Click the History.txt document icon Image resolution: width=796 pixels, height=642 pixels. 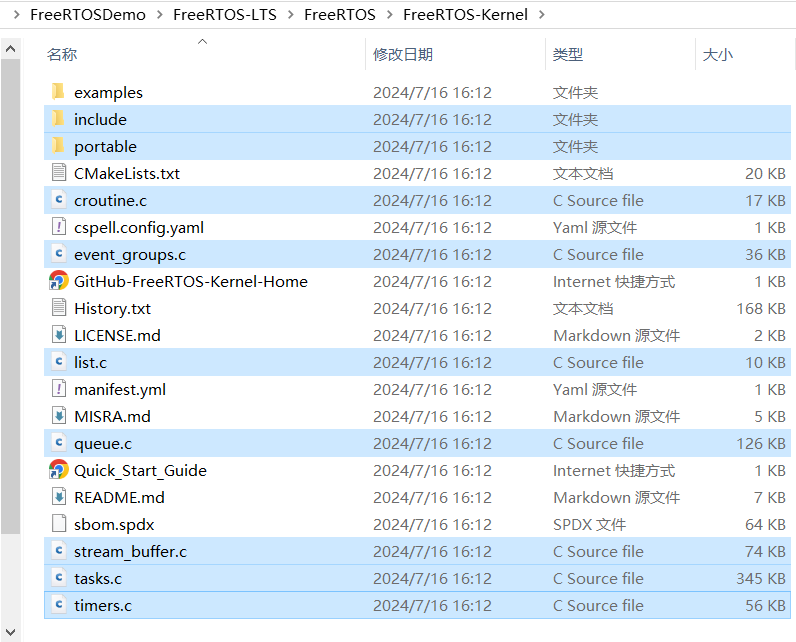pyautogui.click(x=59, y=308)
